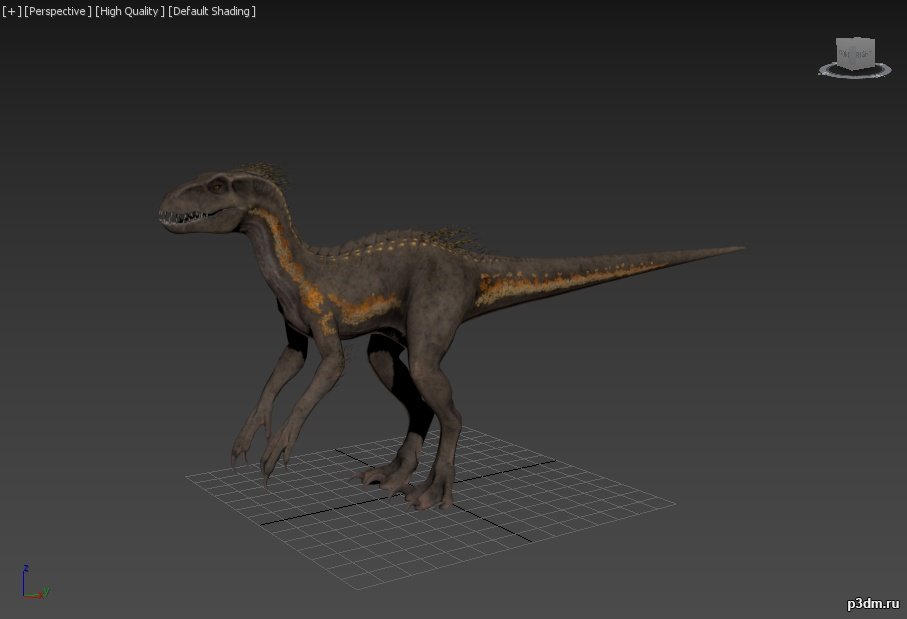Click the Right face of the ViewCube
This screenshot has width=907, height=619.
point(865,54)
